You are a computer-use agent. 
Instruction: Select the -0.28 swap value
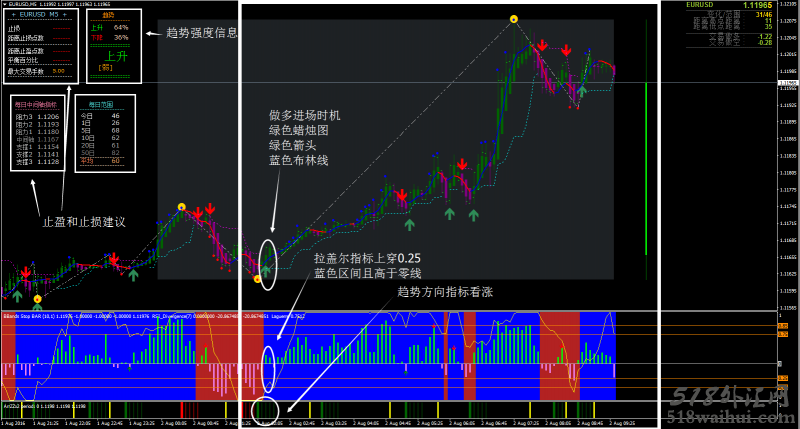pyautogui.click(x=765, y=43)
